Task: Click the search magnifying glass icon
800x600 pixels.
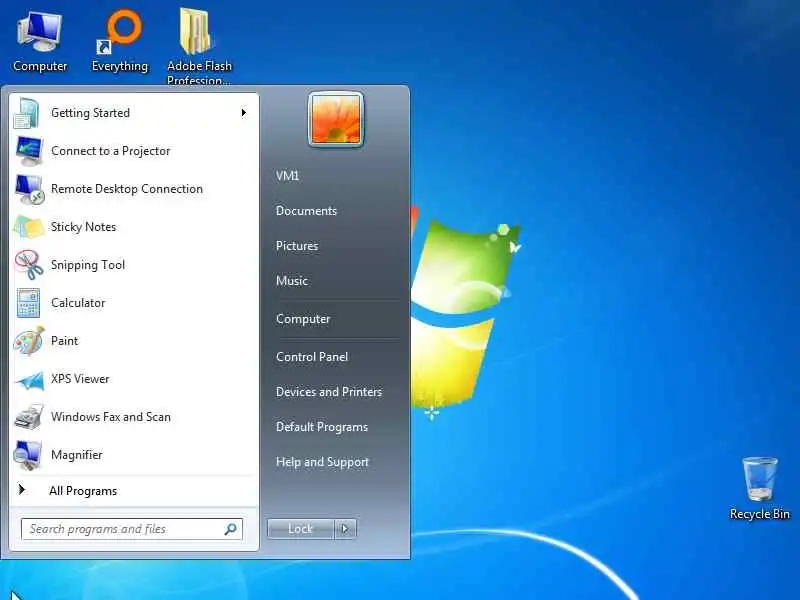Action: (x=231, y=529)
